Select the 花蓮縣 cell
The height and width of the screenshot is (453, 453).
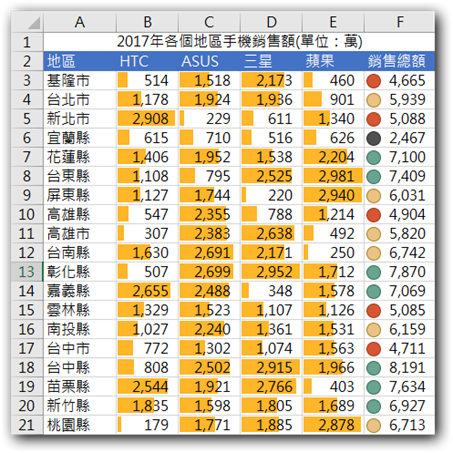click(80, 157)
